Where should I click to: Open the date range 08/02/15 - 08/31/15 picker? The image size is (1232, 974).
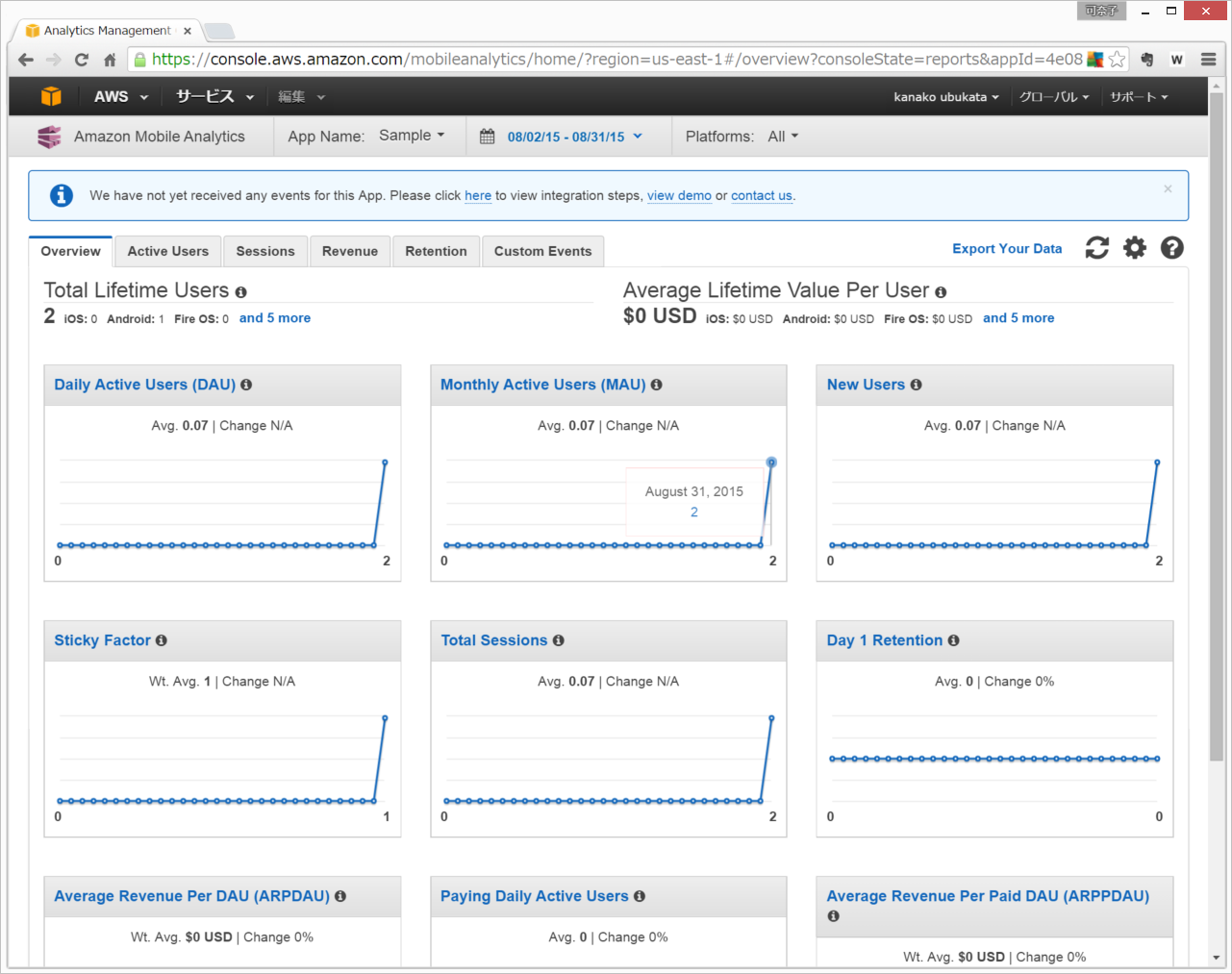point(566,137)
